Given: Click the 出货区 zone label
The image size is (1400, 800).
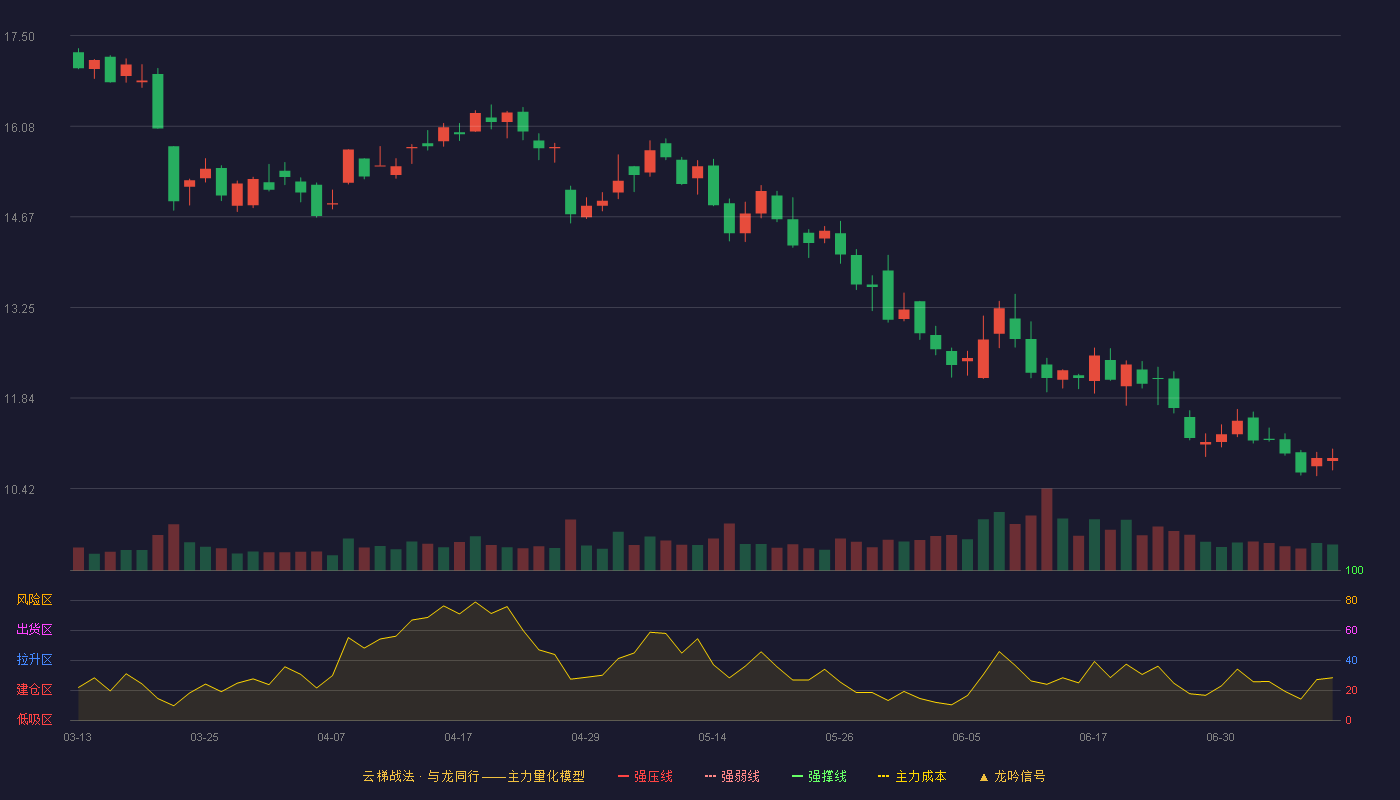Looking at the screenshot, I should point(34,630).
